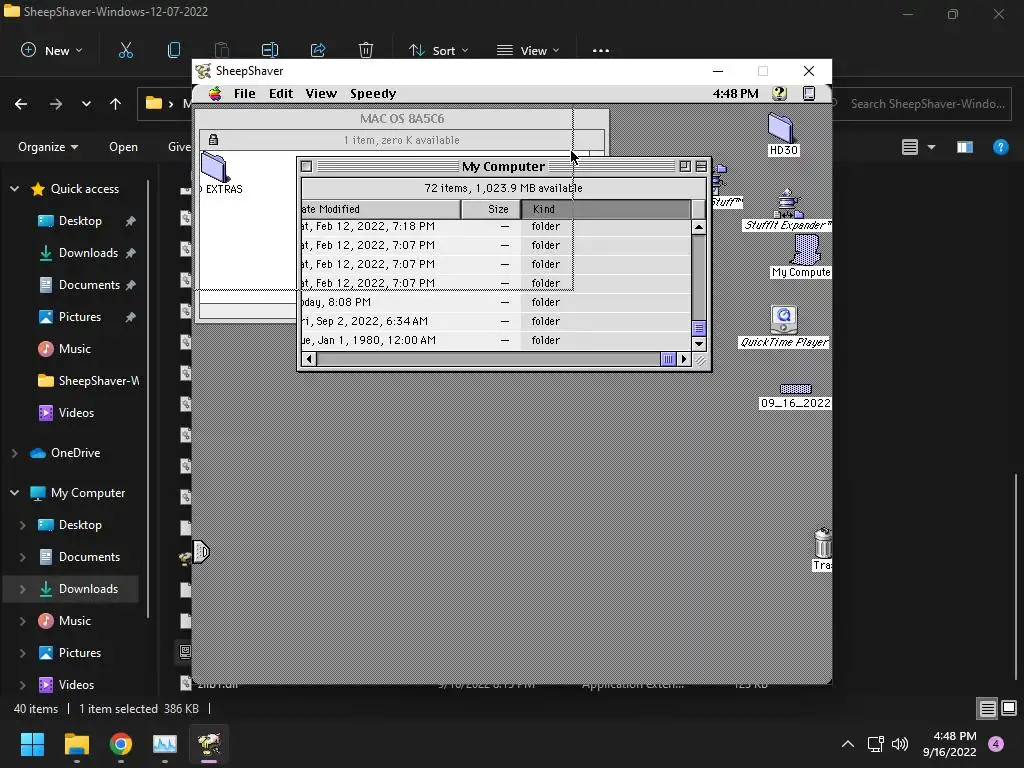Click the horizontal scroll thumb in My Computer window
Viewport: 1024px width, 768px height.
click(668, 359)
